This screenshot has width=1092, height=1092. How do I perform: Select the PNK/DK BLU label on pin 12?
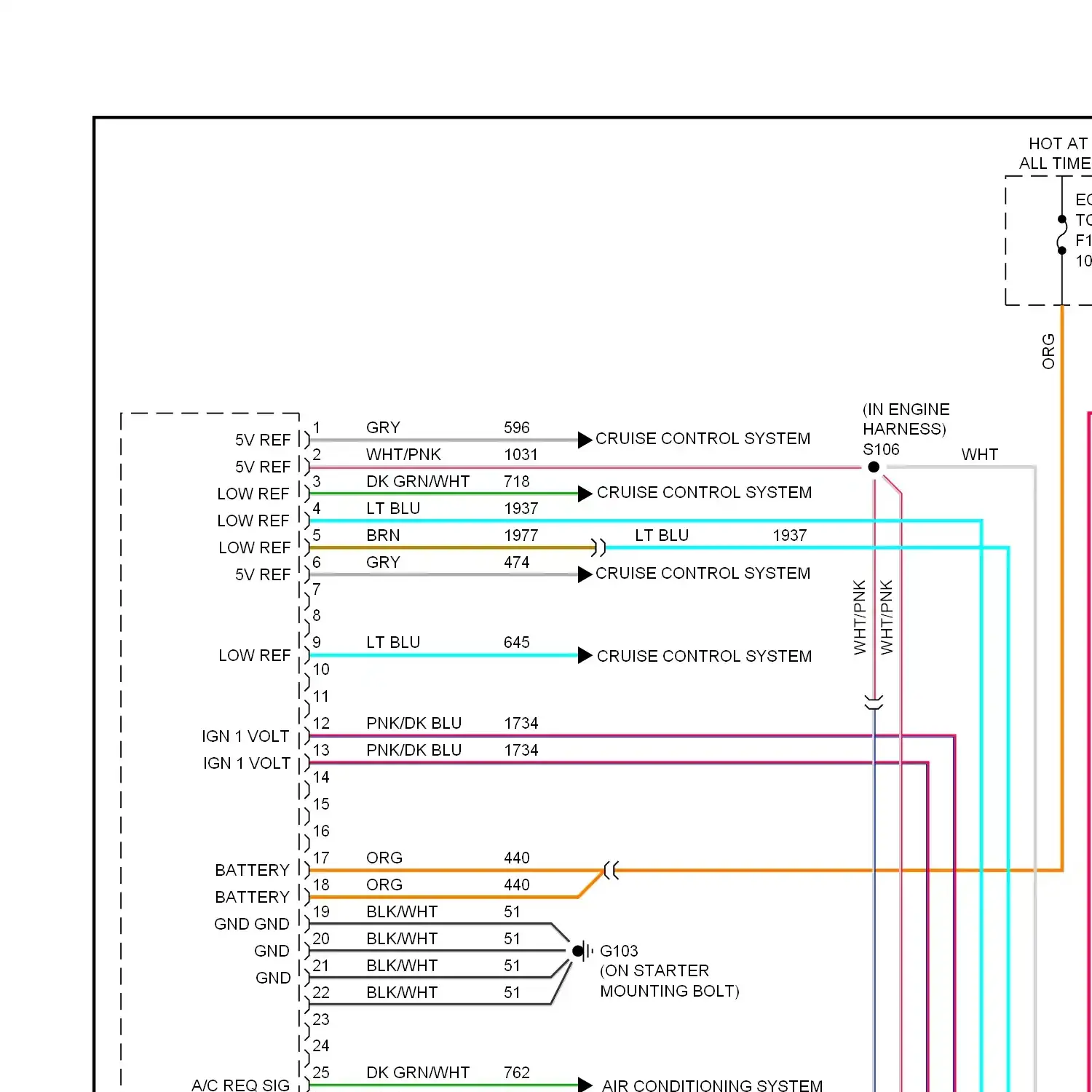[x=414, y=724]
